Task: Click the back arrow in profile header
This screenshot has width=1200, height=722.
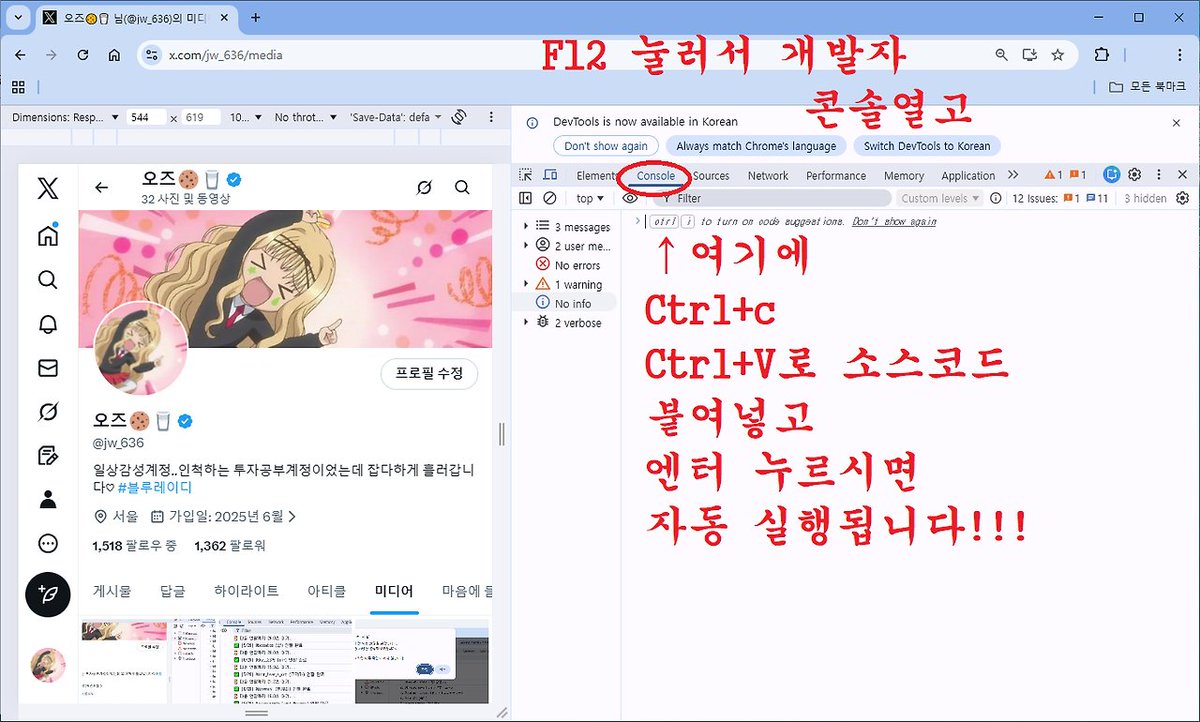Action: (x=101, y=187)
